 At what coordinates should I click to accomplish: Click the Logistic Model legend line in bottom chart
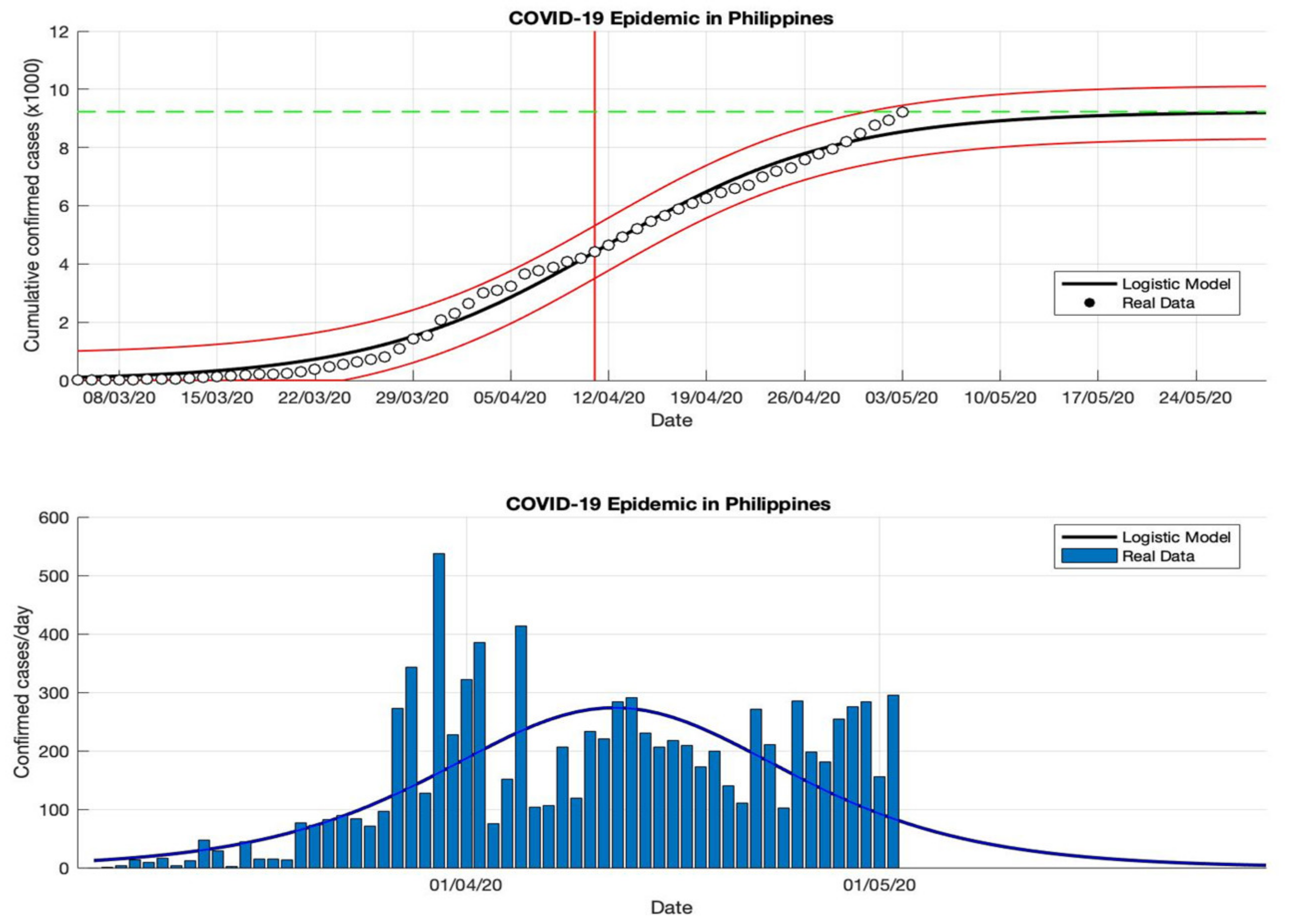[1089, 537]
